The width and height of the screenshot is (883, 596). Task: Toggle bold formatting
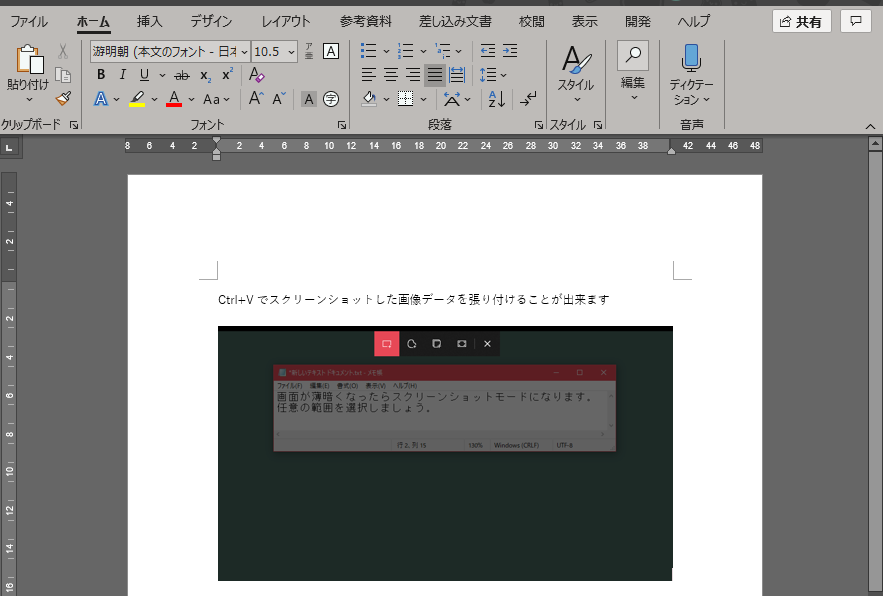(x=101, y=74)
